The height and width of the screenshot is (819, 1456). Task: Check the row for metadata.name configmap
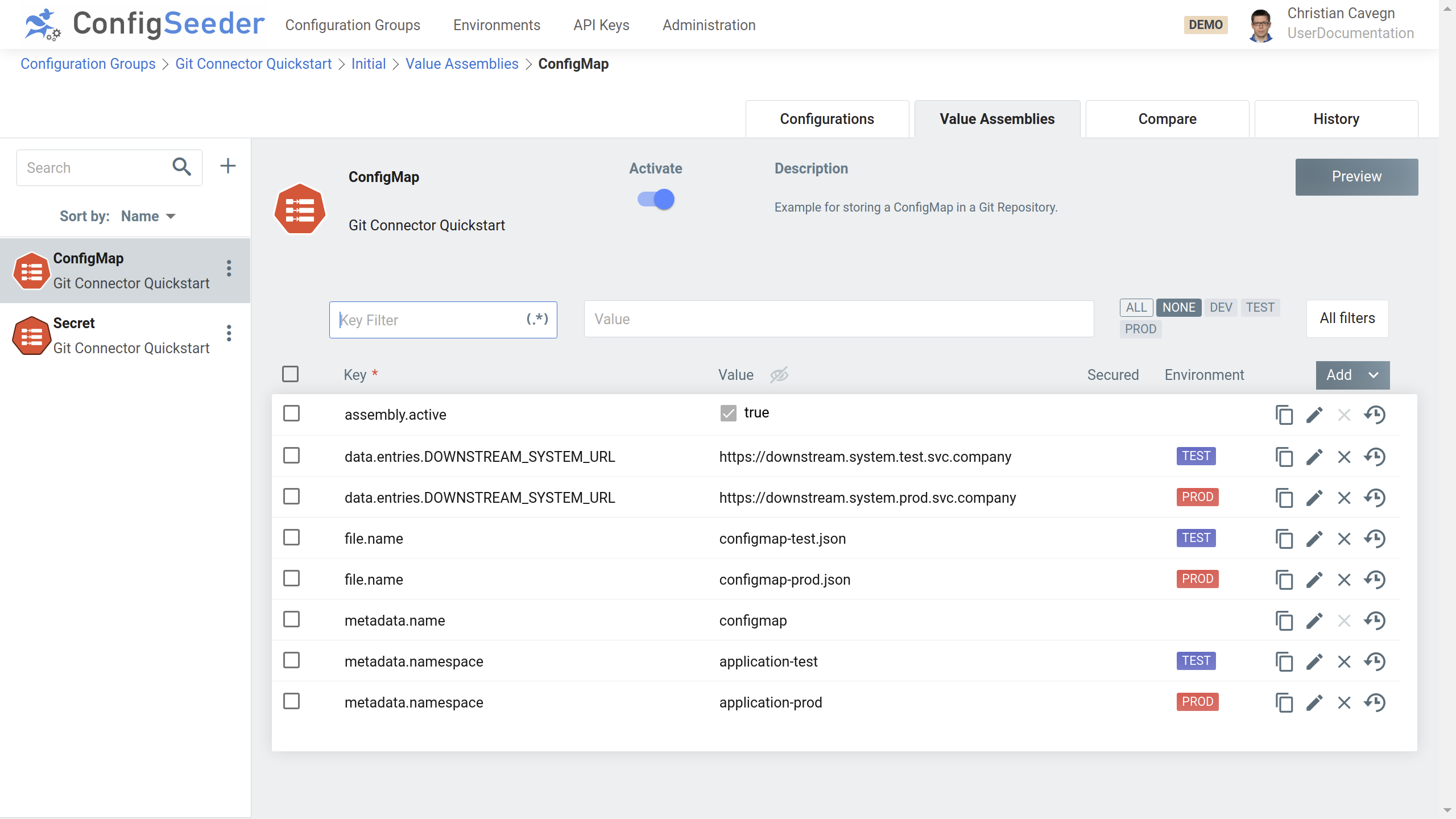click(291, 619)
